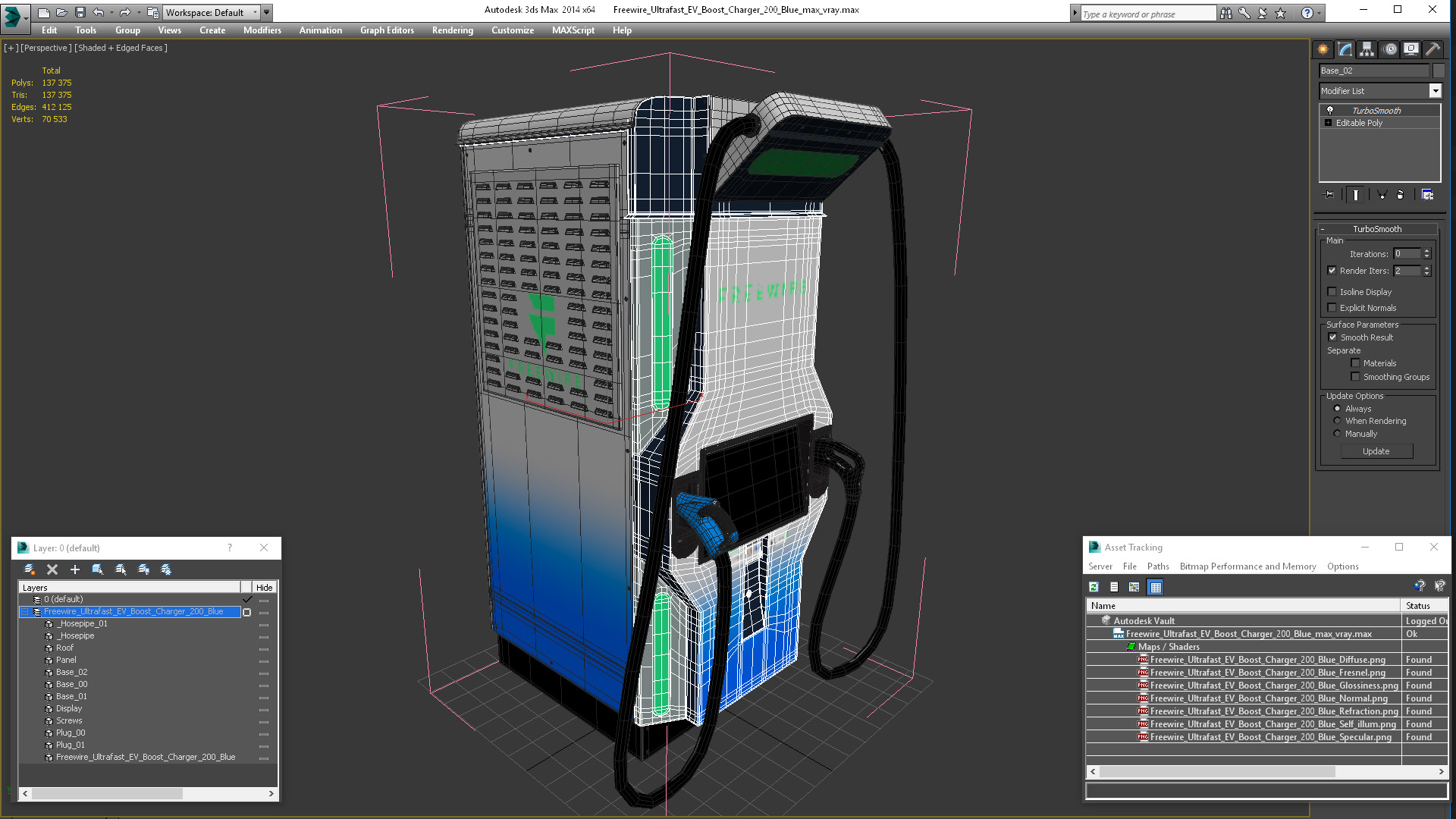The width and height of the screenshot is (1456, 819).
Task: Click the Pin Stack icon
Action: [1329, 195]
